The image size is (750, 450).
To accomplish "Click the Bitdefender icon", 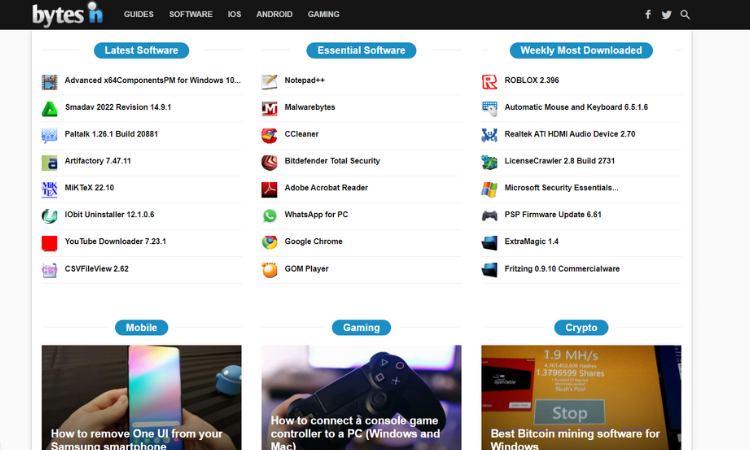I will (269, 163).
